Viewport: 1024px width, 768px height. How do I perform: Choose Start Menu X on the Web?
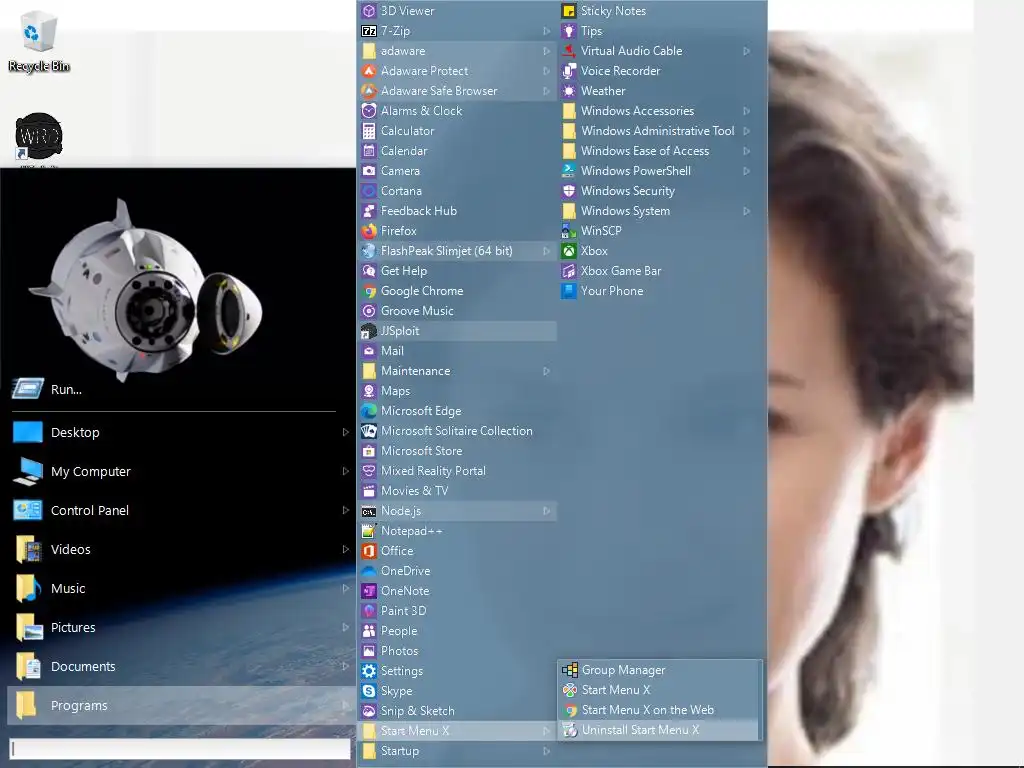coord(659,710)
